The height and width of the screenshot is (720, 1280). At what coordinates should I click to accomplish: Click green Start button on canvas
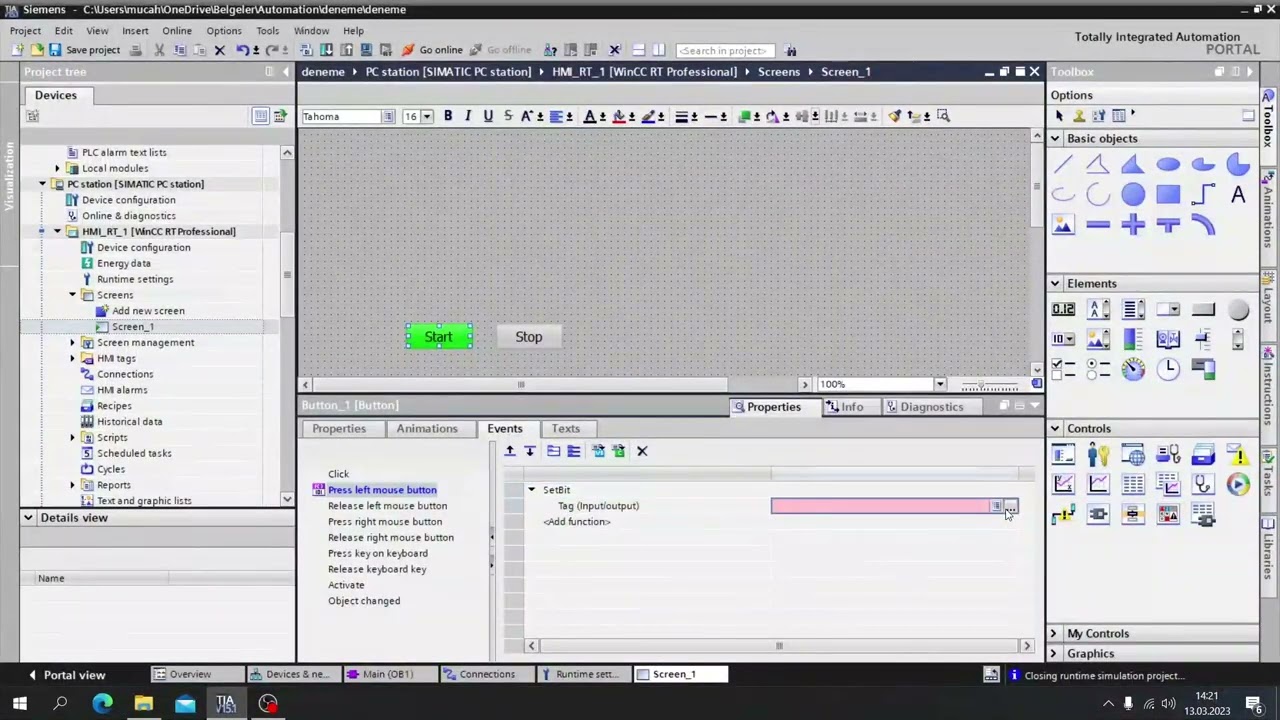439,337
